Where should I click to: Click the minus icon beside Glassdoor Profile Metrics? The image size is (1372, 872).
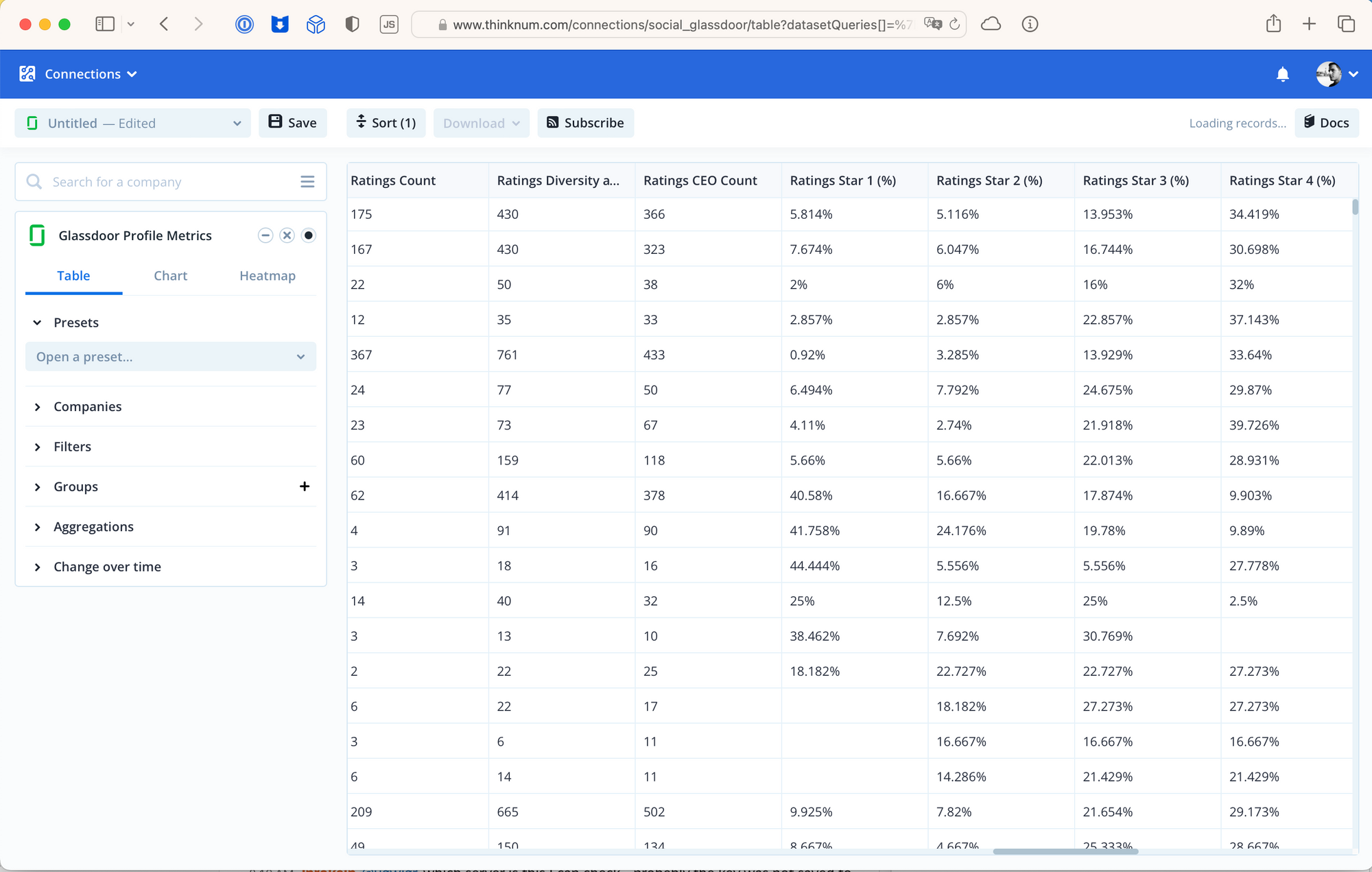pos(265,235)
